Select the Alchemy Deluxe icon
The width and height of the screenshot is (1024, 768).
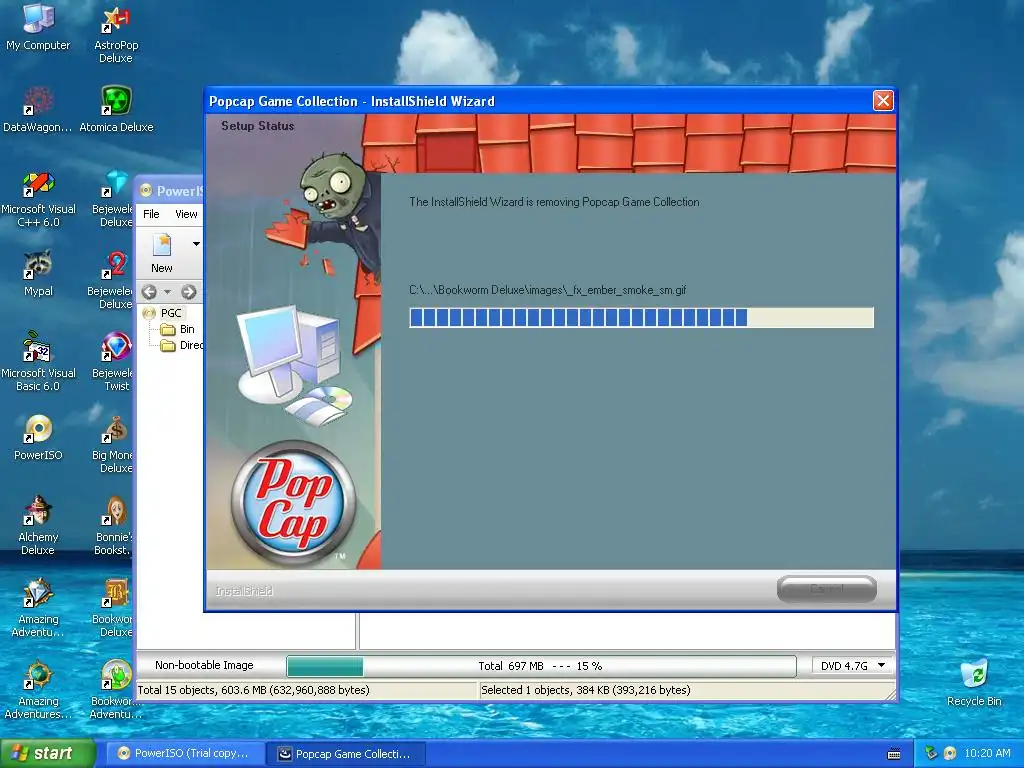coord(38,526)
